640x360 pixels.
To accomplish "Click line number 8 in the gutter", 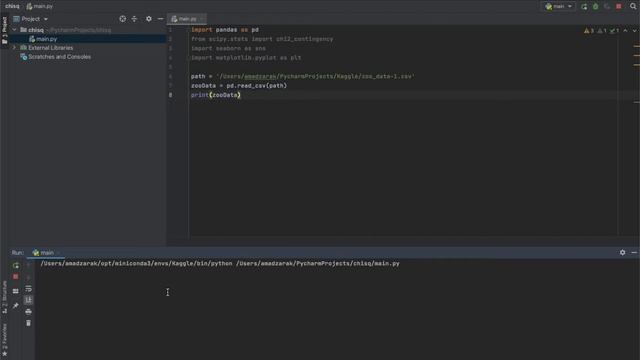I will pos(170,95).
